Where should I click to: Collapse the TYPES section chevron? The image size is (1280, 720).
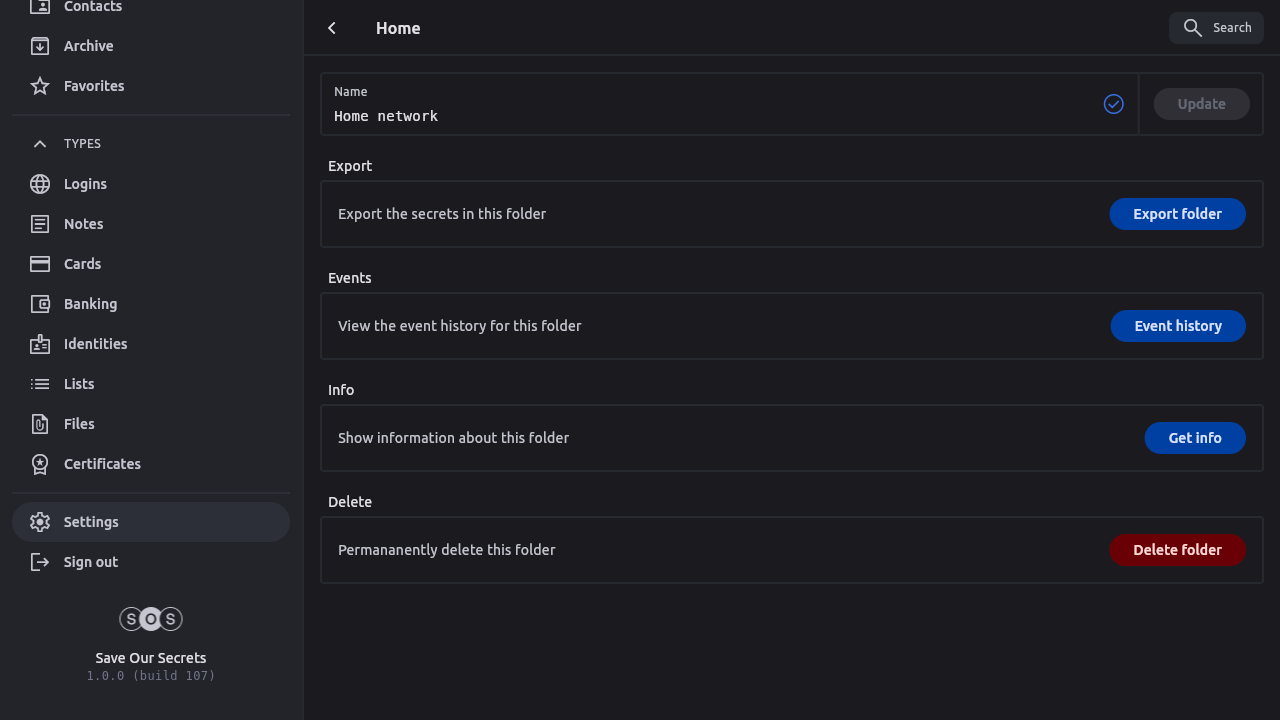point(40,144)
